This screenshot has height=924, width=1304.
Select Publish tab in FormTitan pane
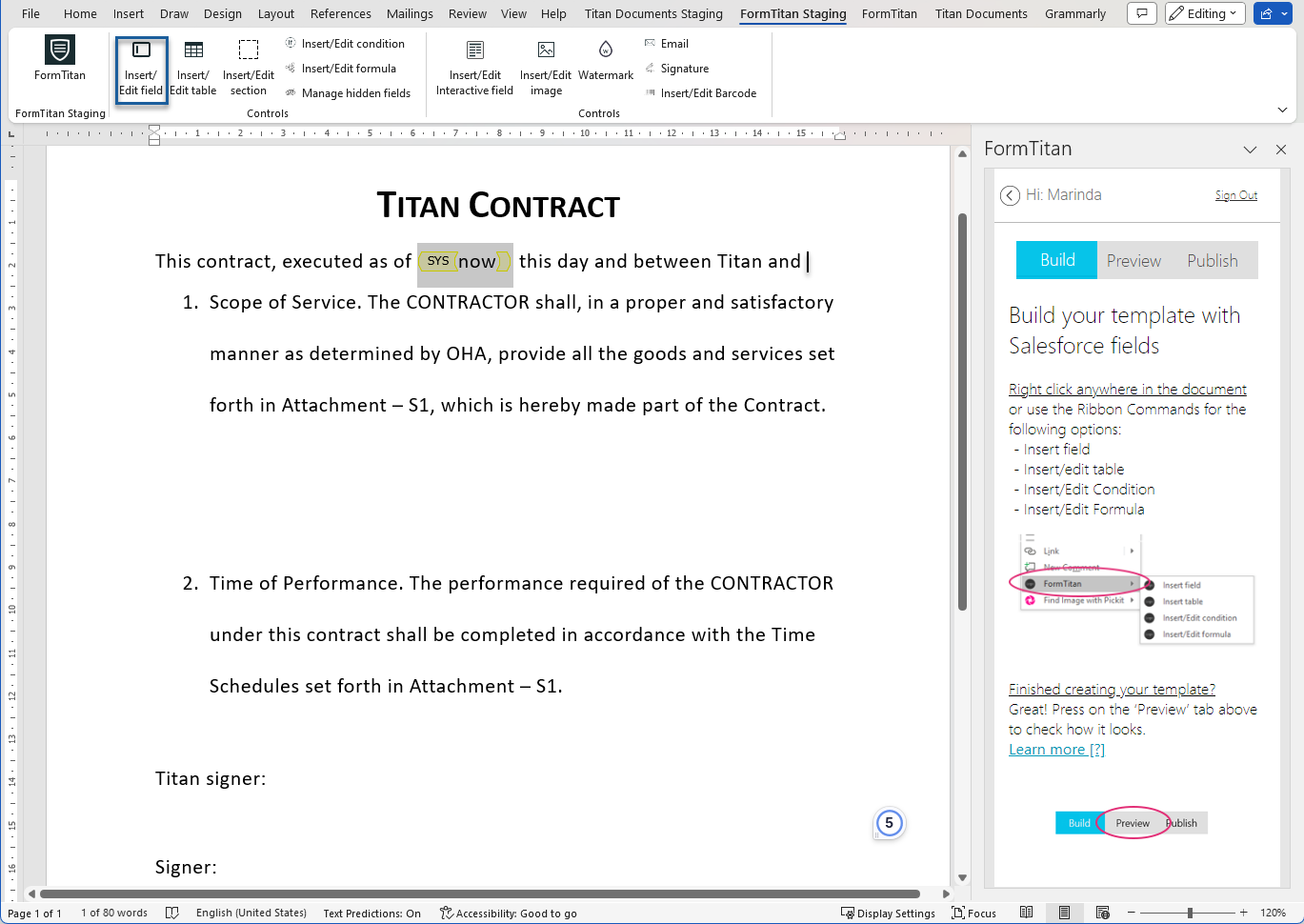[x=1213, y=260]
